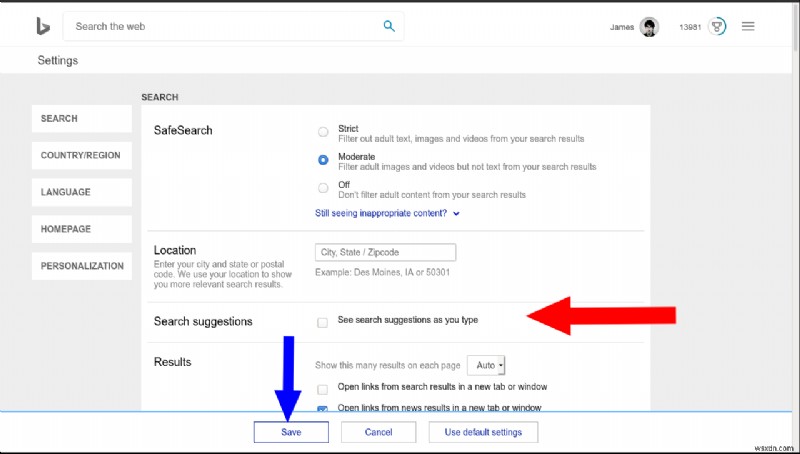Click the Cancel button
Viewport: 800px width, 454px height.
coord(378,432)
